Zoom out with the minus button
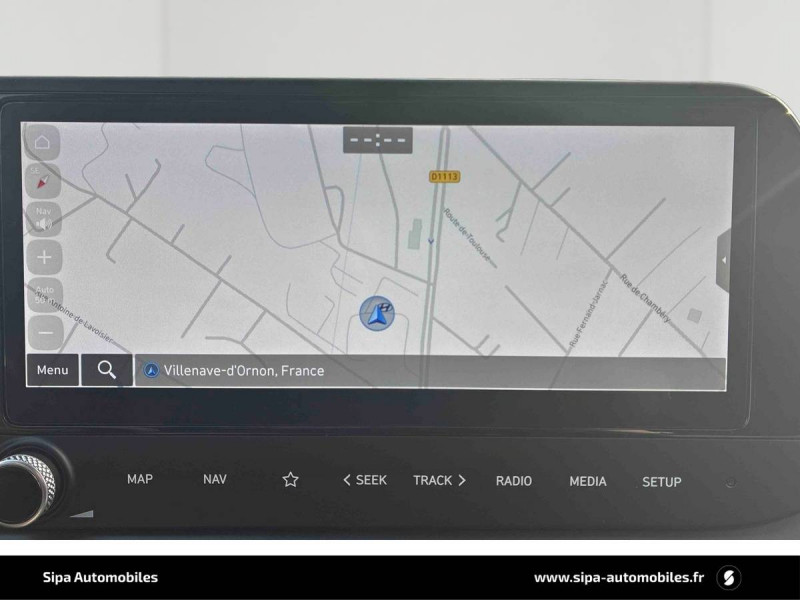 click(x=44, y=331)
